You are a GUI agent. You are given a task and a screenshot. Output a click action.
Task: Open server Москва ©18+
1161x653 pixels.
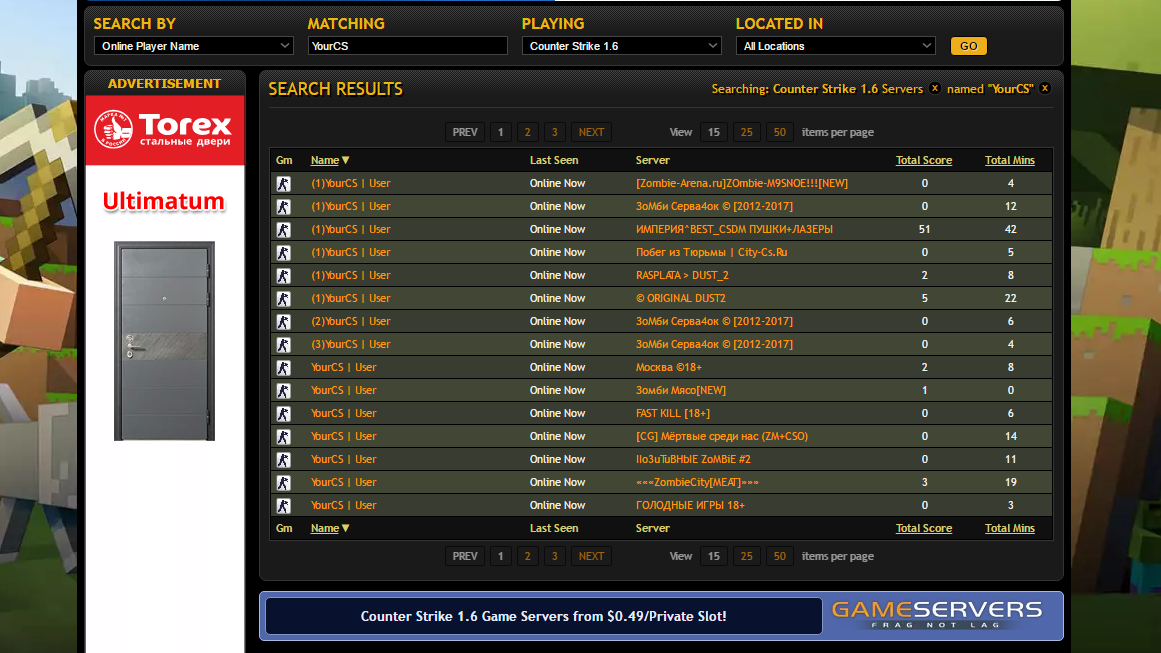coord(669,367)
